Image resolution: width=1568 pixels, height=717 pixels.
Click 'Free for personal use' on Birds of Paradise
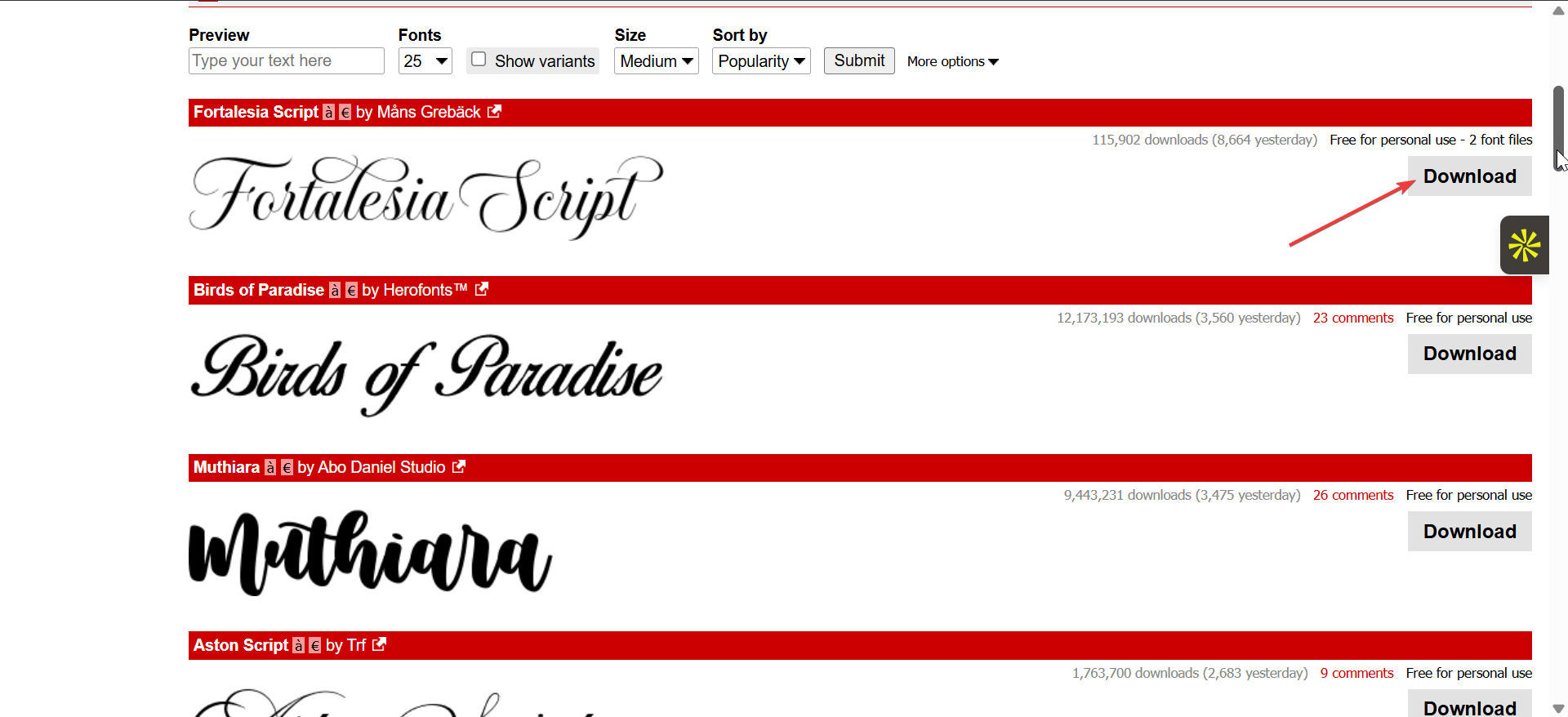point(1469,318)
